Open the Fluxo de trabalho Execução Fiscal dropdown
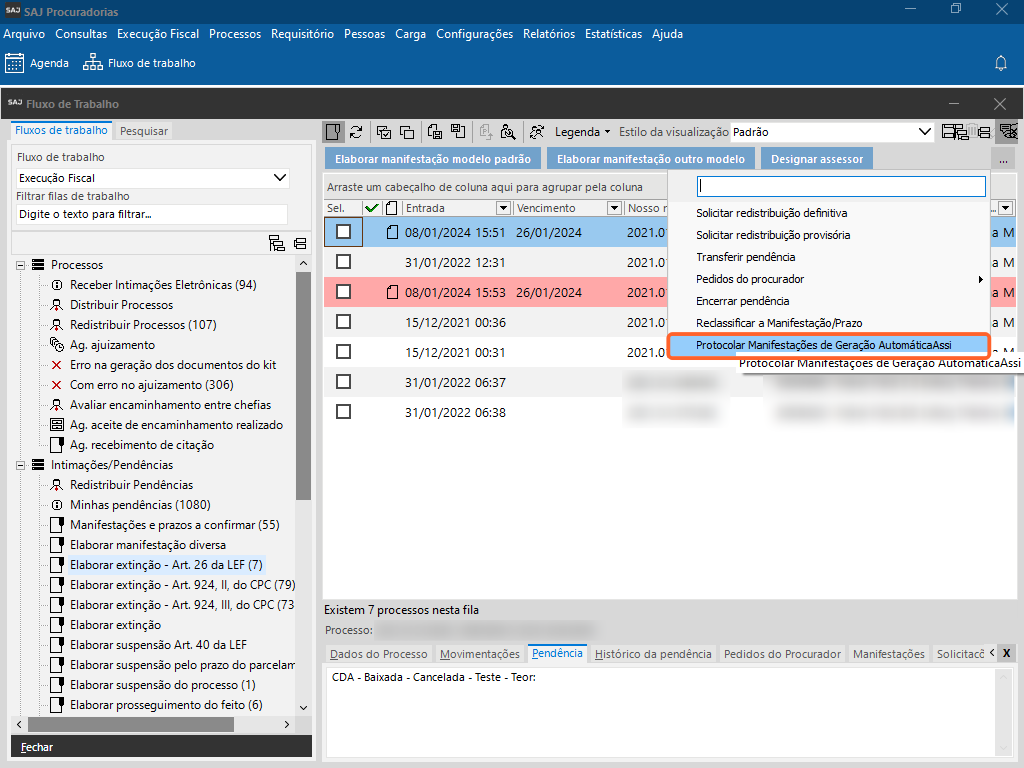 pyautogui.click(x=279, y=178)
